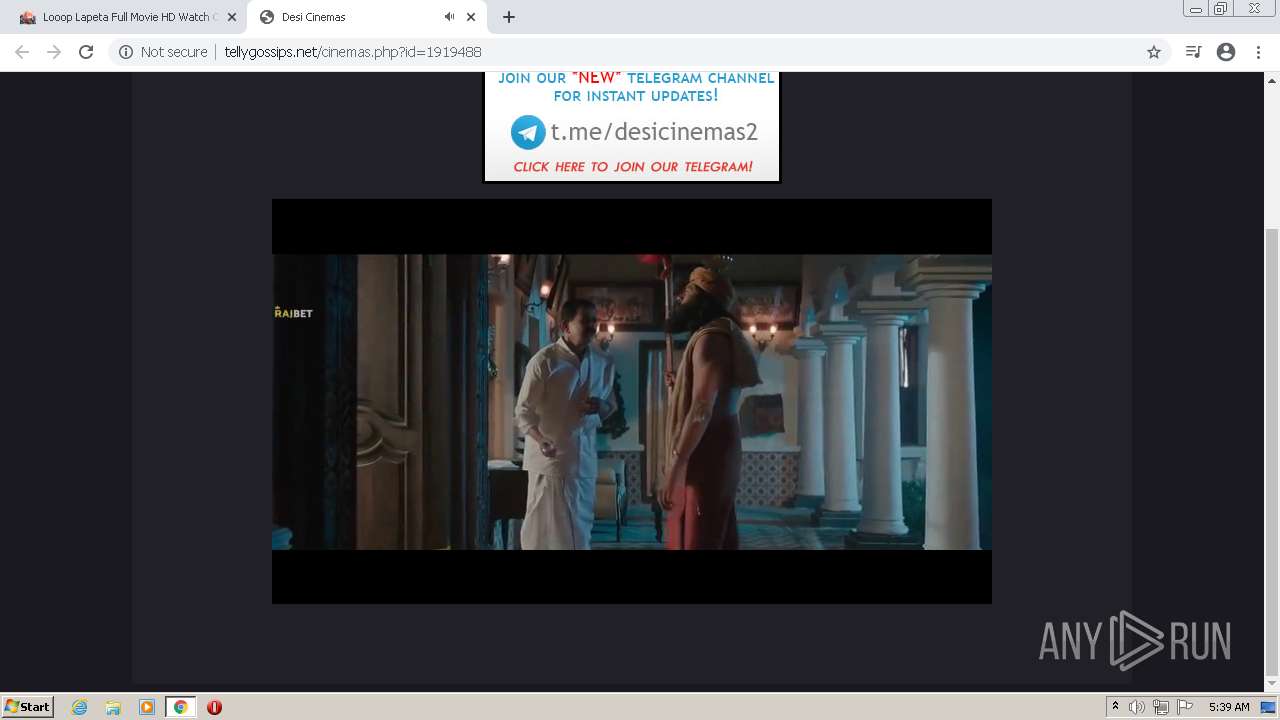Close the Looop Lapeta tab

(x=231, y=17)
